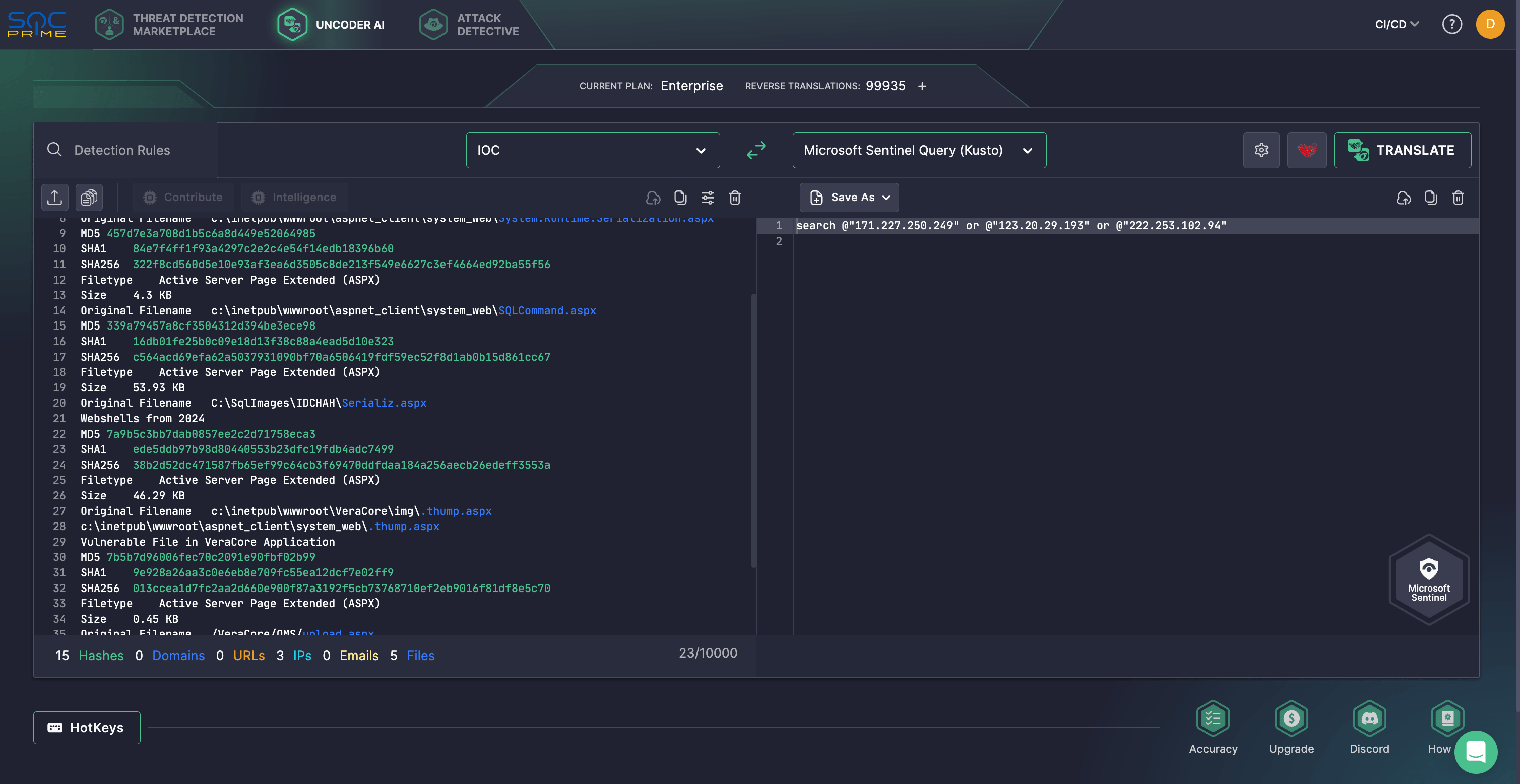Viewport: 1520px width, 784px height.
Task: Click the Upgrade icon at bottom right
Action: click(1291, 717)
